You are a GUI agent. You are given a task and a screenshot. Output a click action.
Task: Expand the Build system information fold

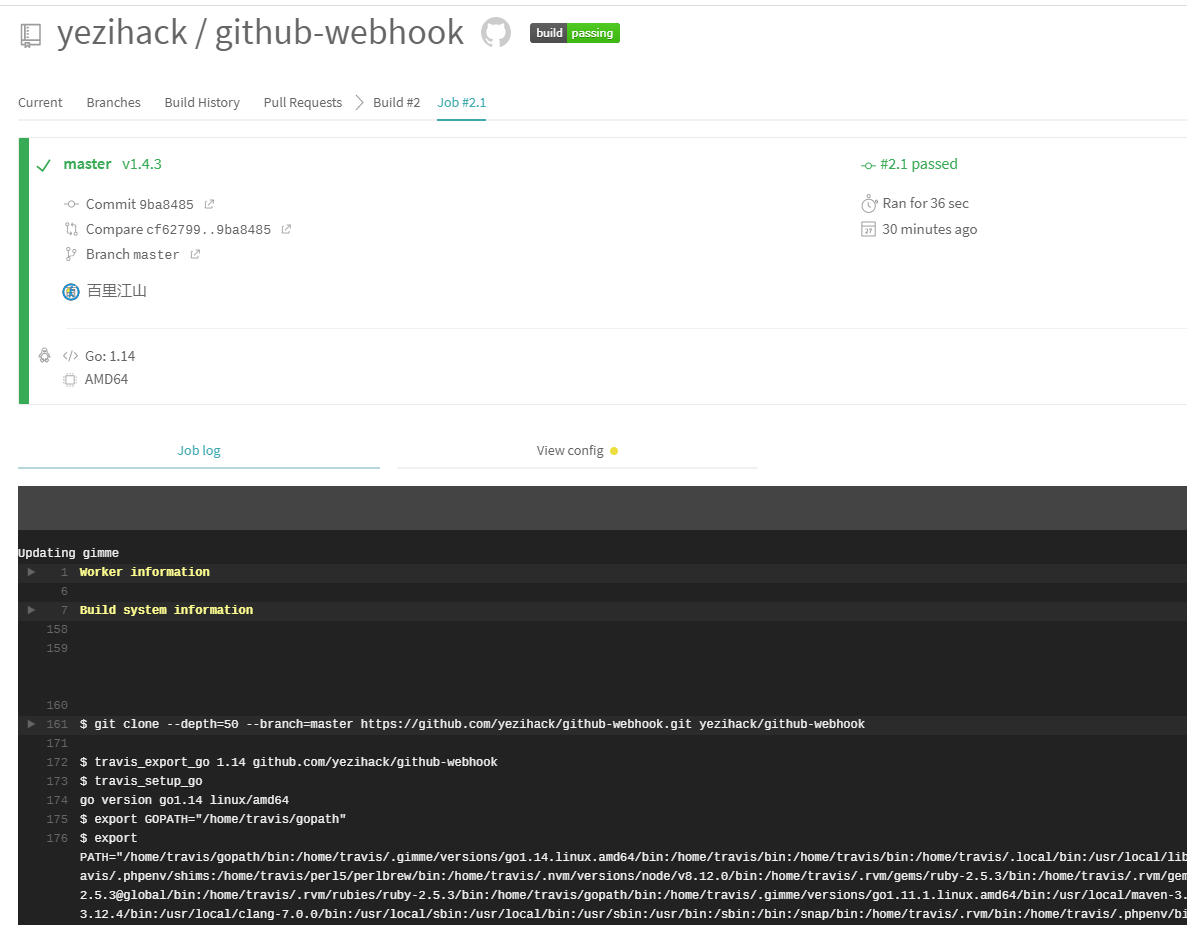pyautogui.click(x=31, y=610)
